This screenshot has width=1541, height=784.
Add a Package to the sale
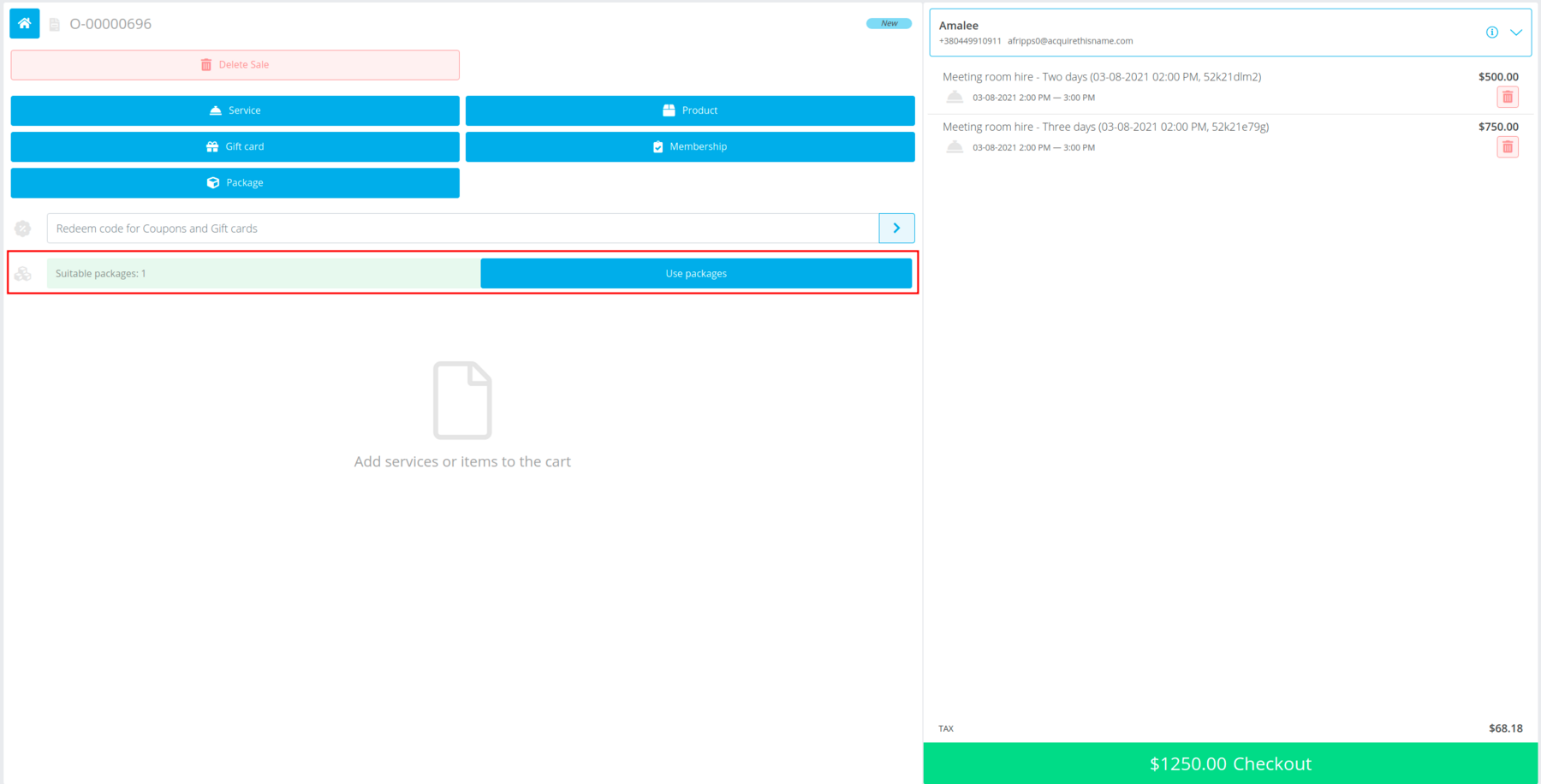pos(235,183)
